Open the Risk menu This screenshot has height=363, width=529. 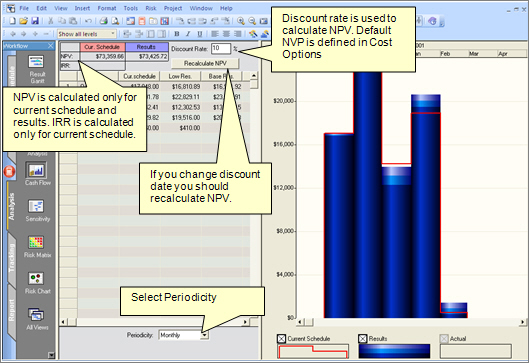(151, 8)
